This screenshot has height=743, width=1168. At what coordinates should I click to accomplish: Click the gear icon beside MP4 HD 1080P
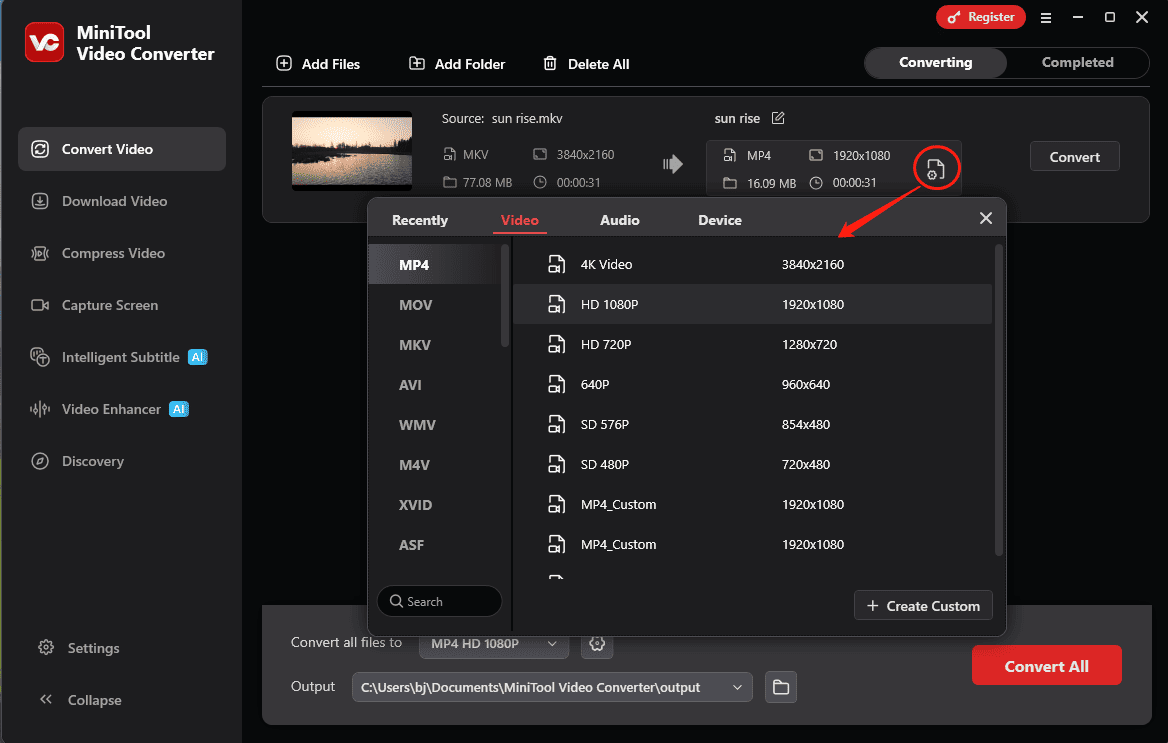click(597, 643)
